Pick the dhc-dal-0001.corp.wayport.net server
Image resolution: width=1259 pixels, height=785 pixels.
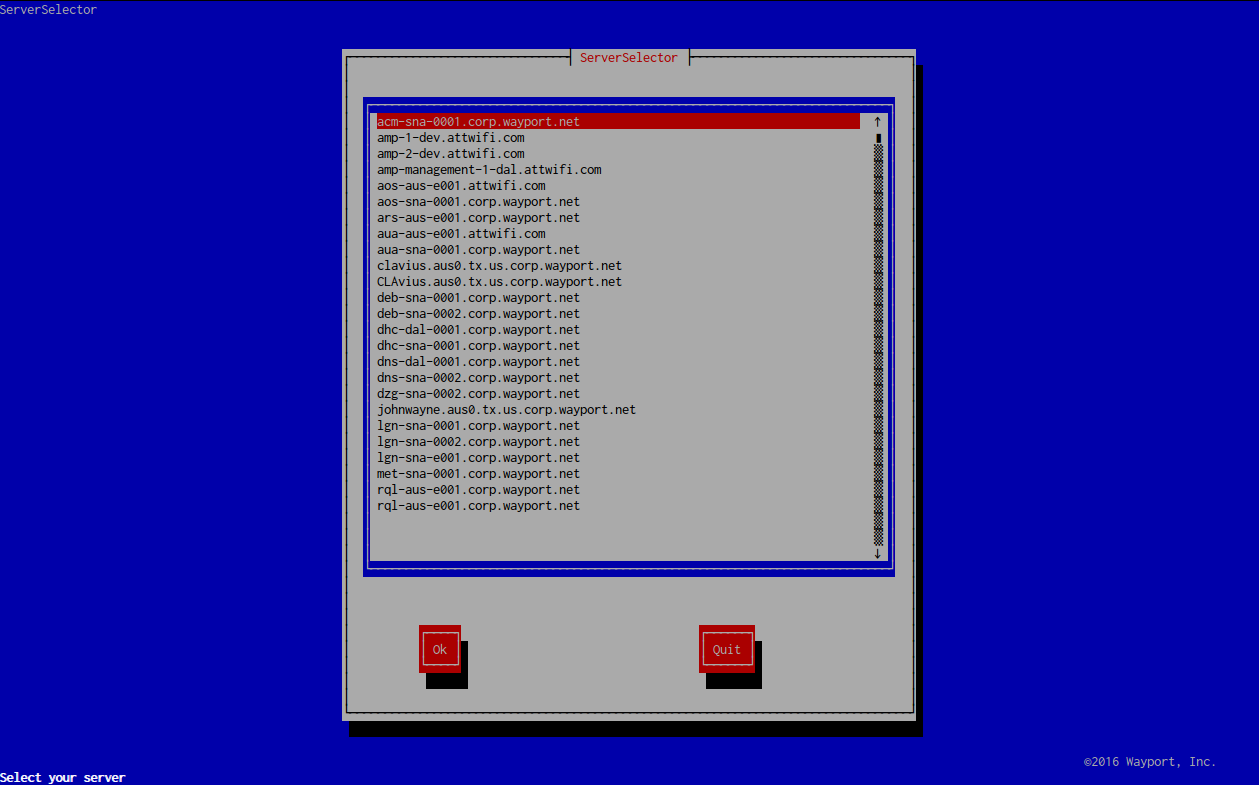click(478, 330)
